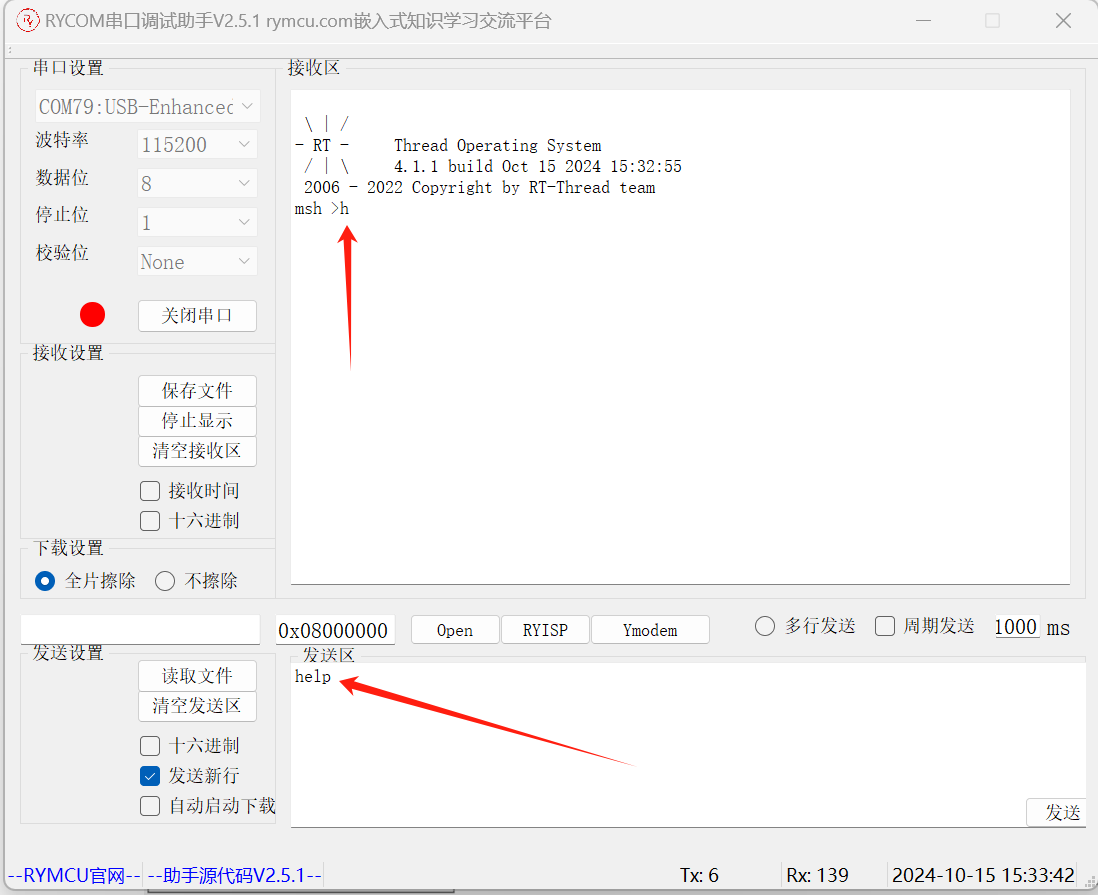Enable the 接收时间 checkbox

150,491
